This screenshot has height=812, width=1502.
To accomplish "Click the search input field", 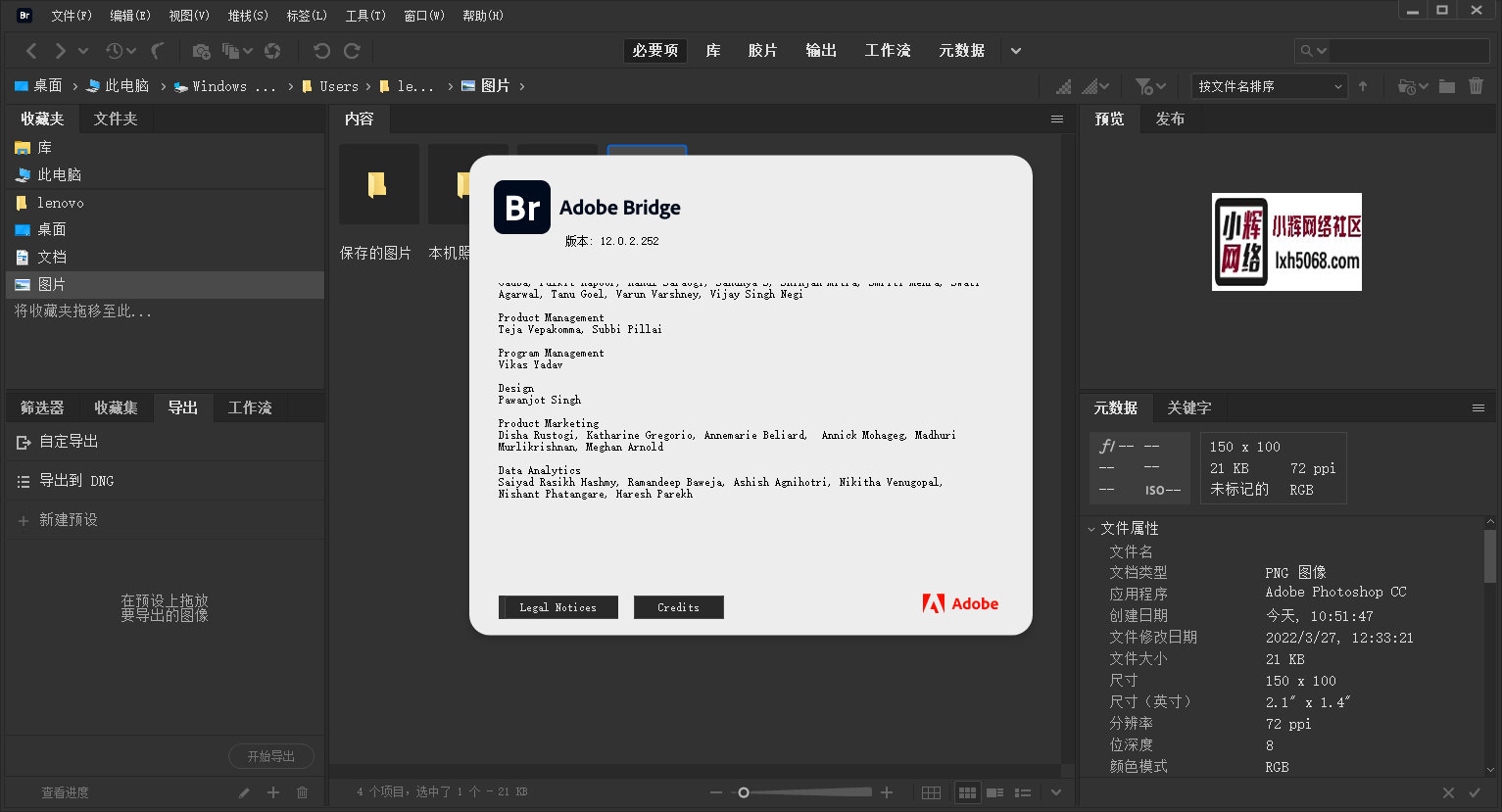I will tap(1408, 51).
